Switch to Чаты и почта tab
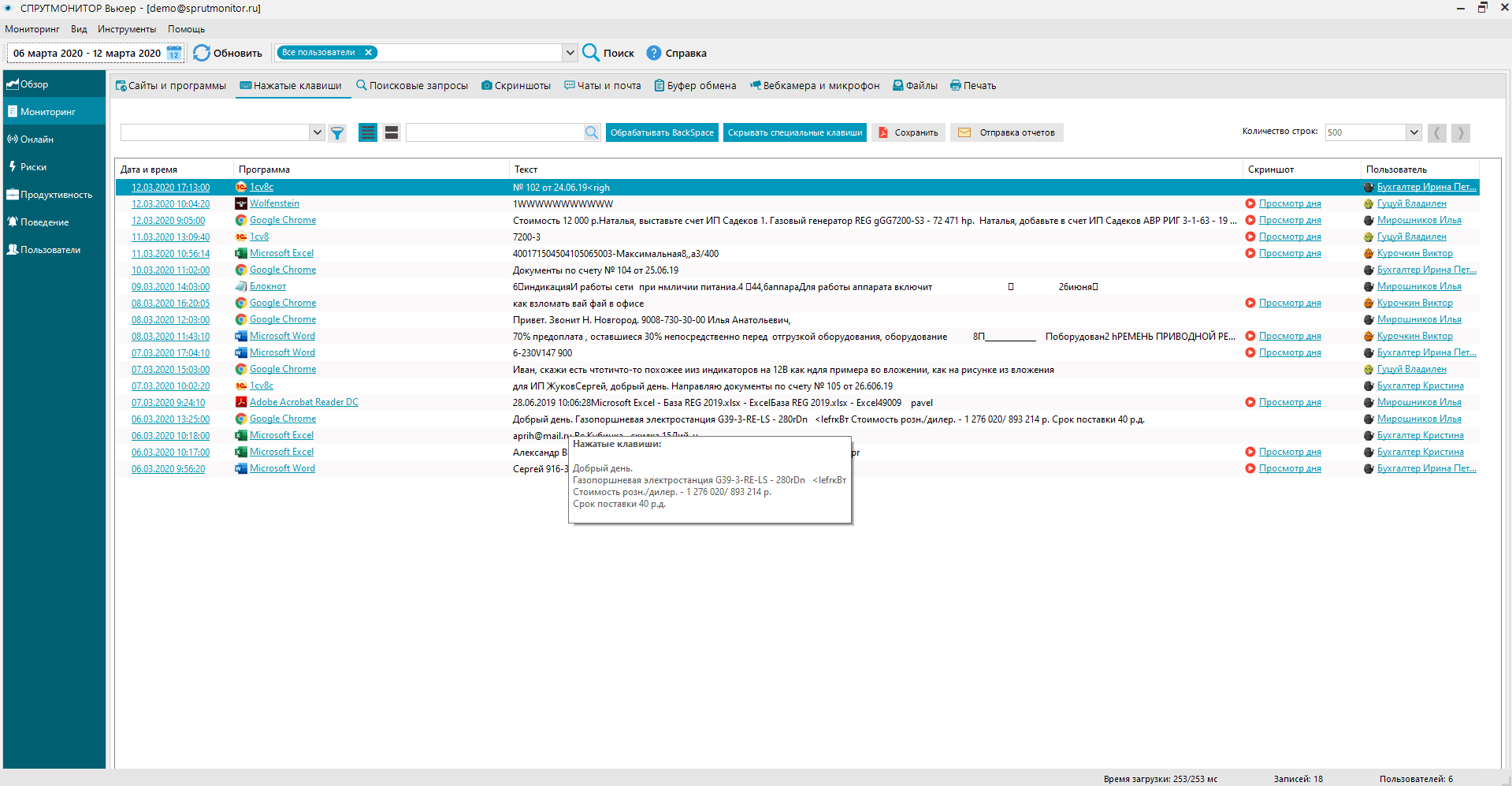This screenshot has width=1512, height=786. click(603, 85)
